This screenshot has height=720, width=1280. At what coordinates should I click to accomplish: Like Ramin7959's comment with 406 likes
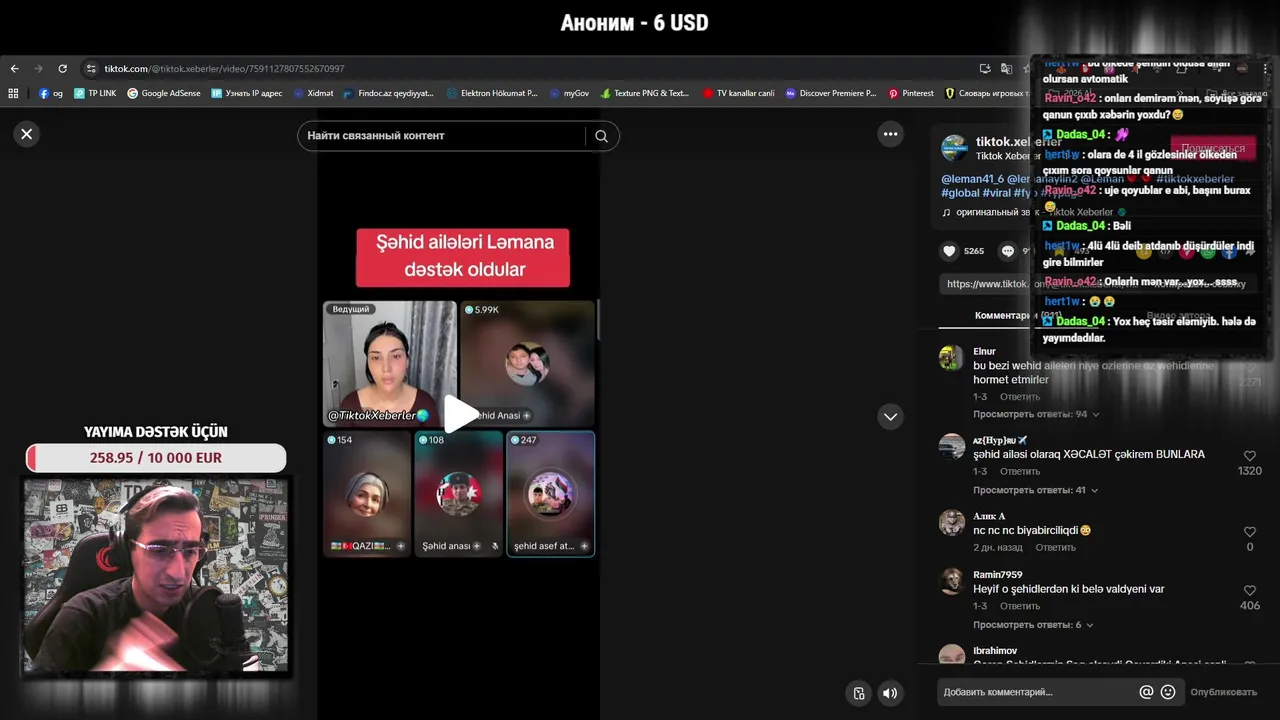point(1249,591)
